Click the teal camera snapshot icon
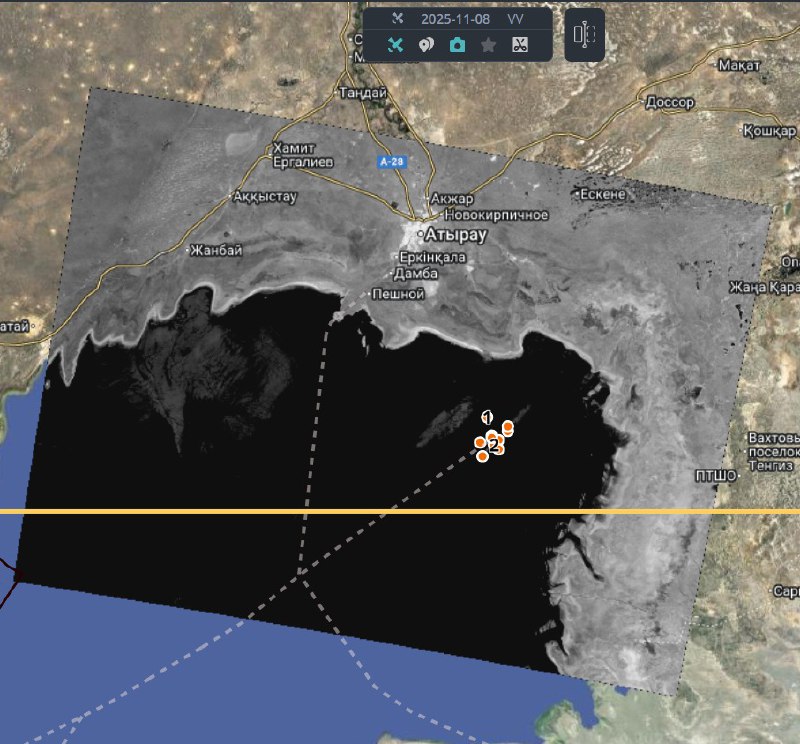The width and height of the screenshot is (800, 744). tap(457, 45)
